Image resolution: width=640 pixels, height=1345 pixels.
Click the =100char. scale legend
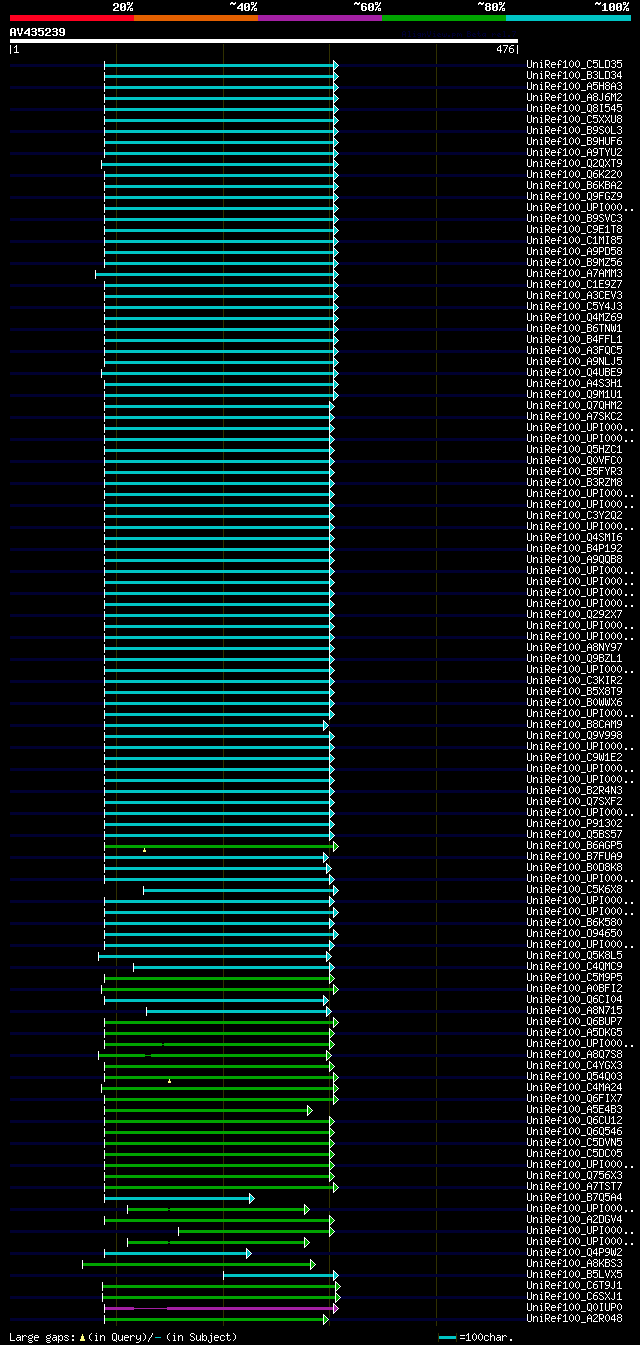pos(475,1337)
